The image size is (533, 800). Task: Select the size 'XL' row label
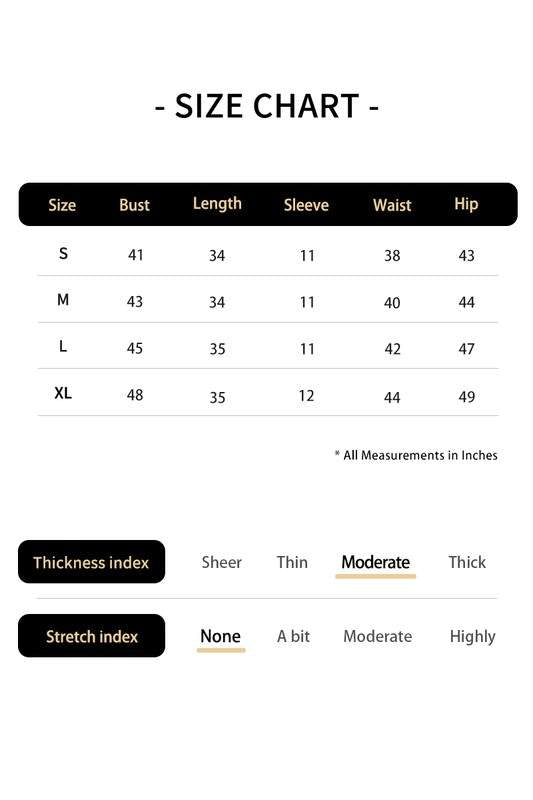[x=63, y=393]
